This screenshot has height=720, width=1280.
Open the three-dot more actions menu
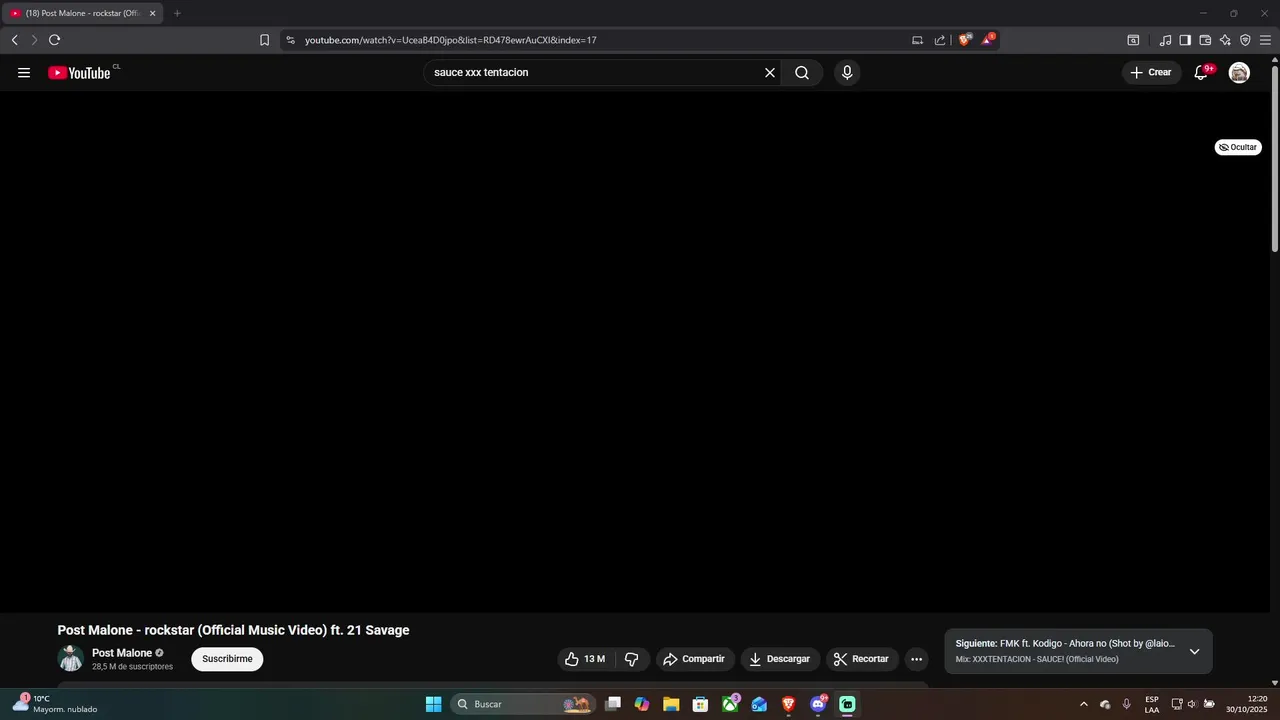coord(916,659)
